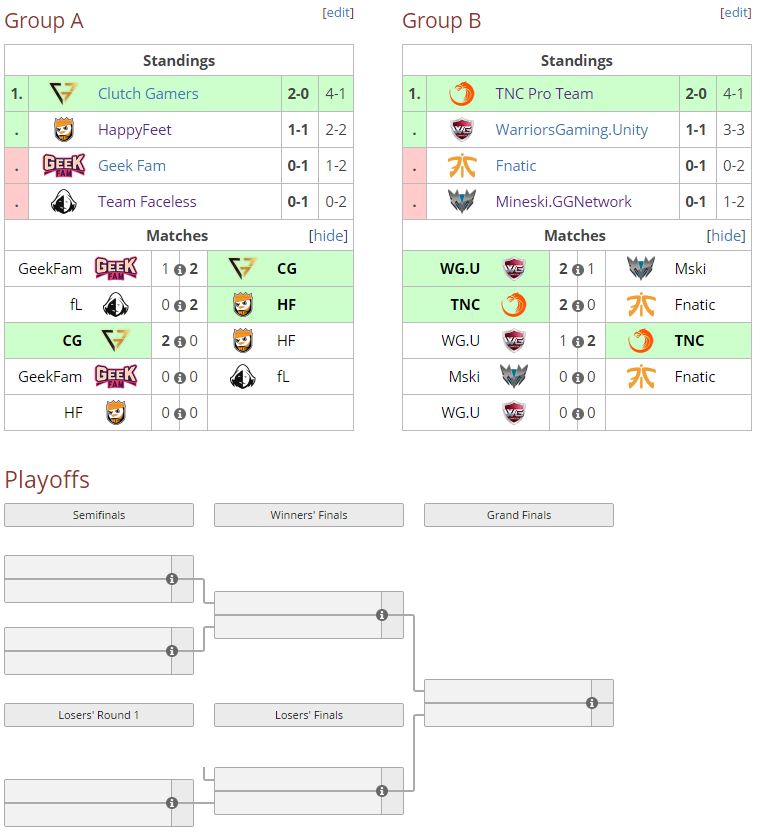Click Team Faceless logo in standings

pyautogui.click(x=64, y=202)
